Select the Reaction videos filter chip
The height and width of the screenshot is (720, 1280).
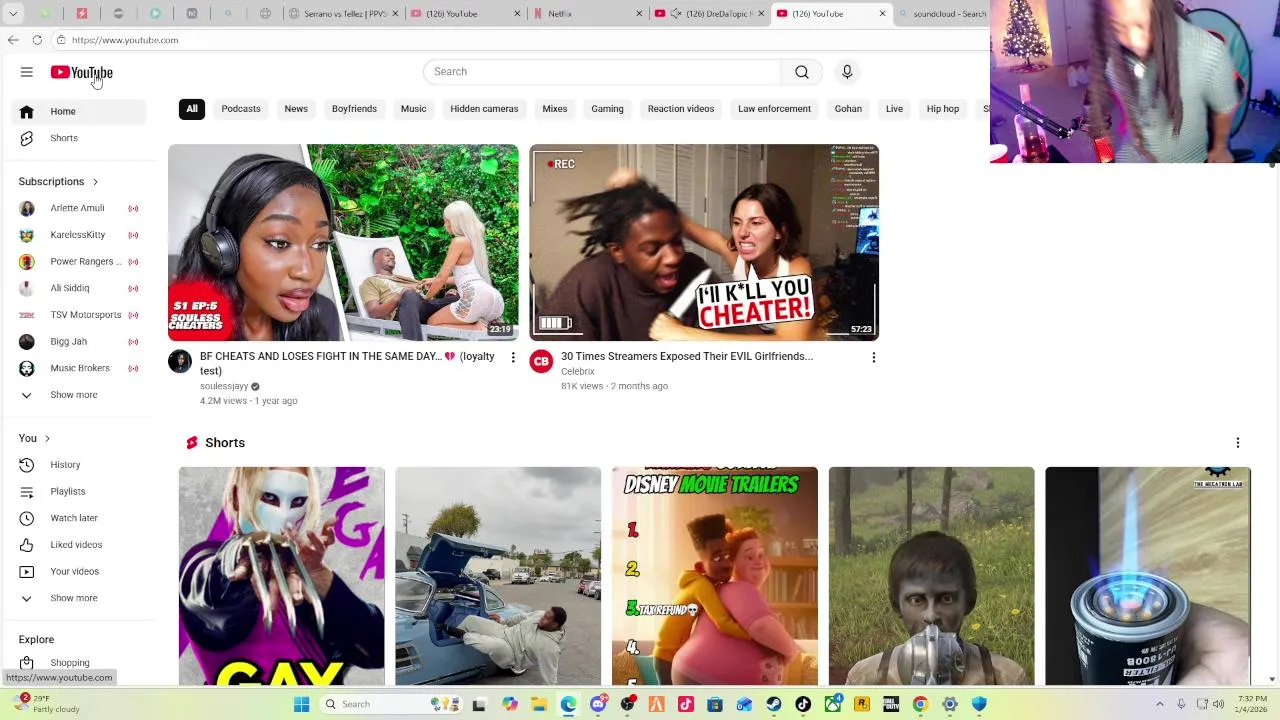681,109
